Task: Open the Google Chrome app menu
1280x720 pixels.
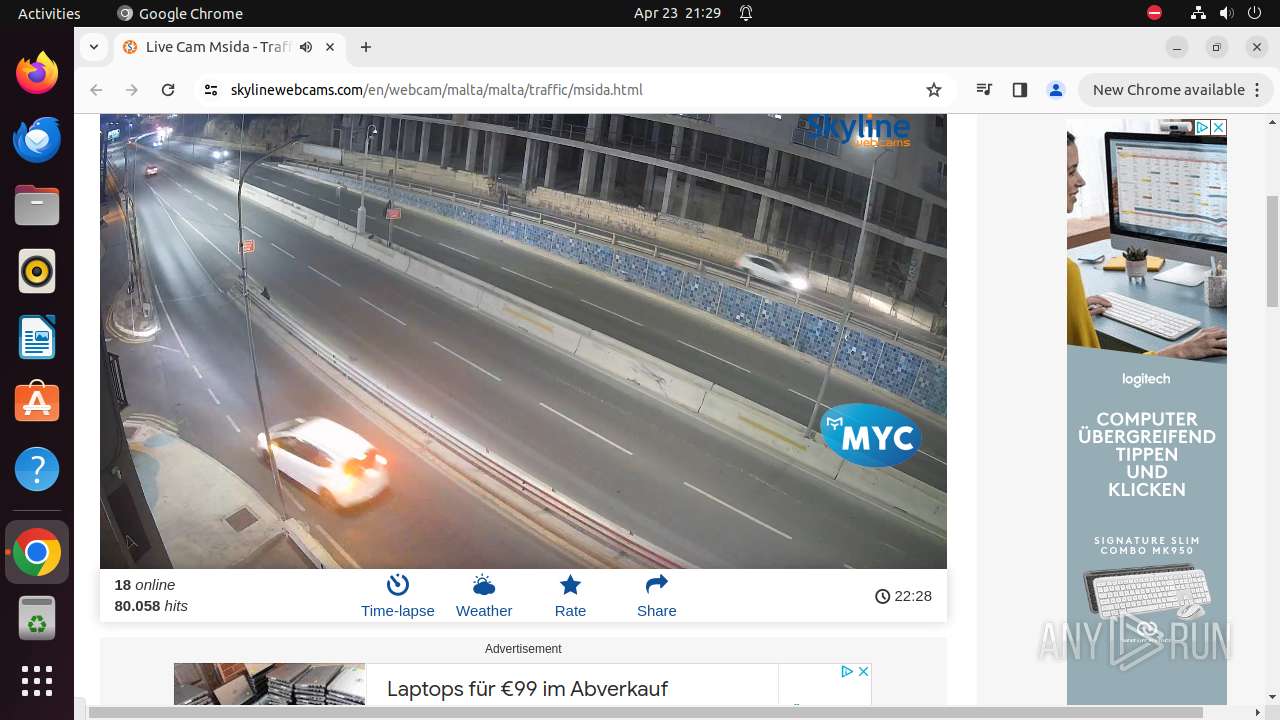Action: 180,13
